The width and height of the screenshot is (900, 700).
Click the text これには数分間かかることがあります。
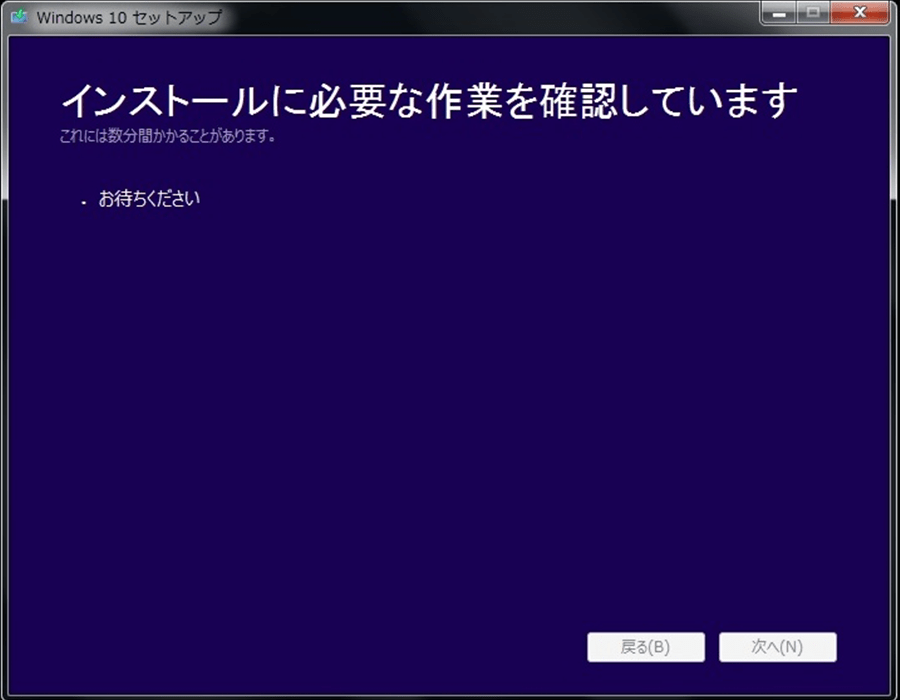[x=168, y=136]
